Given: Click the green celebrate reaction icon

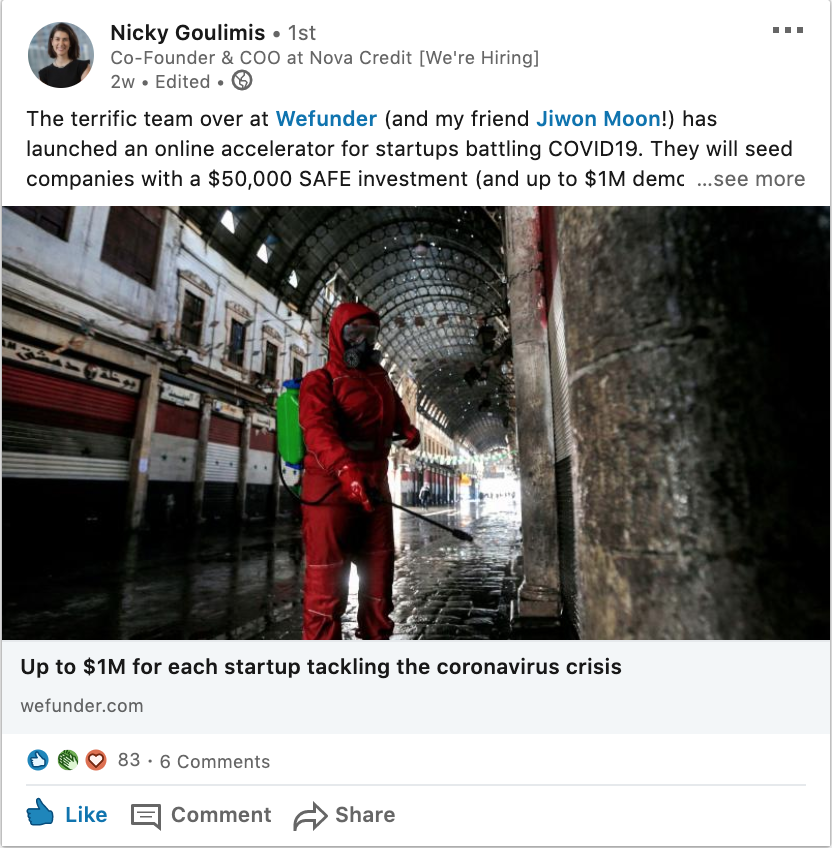Looking at the screenshot, I should coord(68,760).
